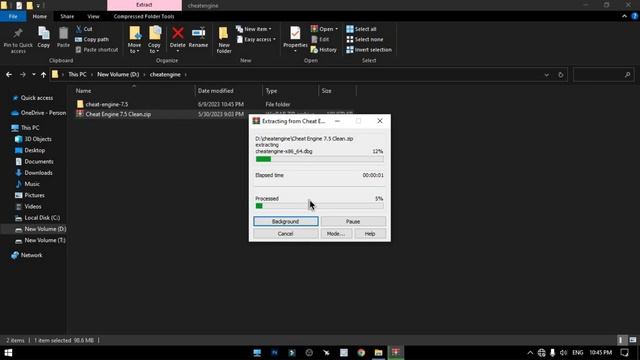Select Cheat Engine 7.5 Clean.zip file
The height and width of the screenshot is (360, 640).
(118, 114)
